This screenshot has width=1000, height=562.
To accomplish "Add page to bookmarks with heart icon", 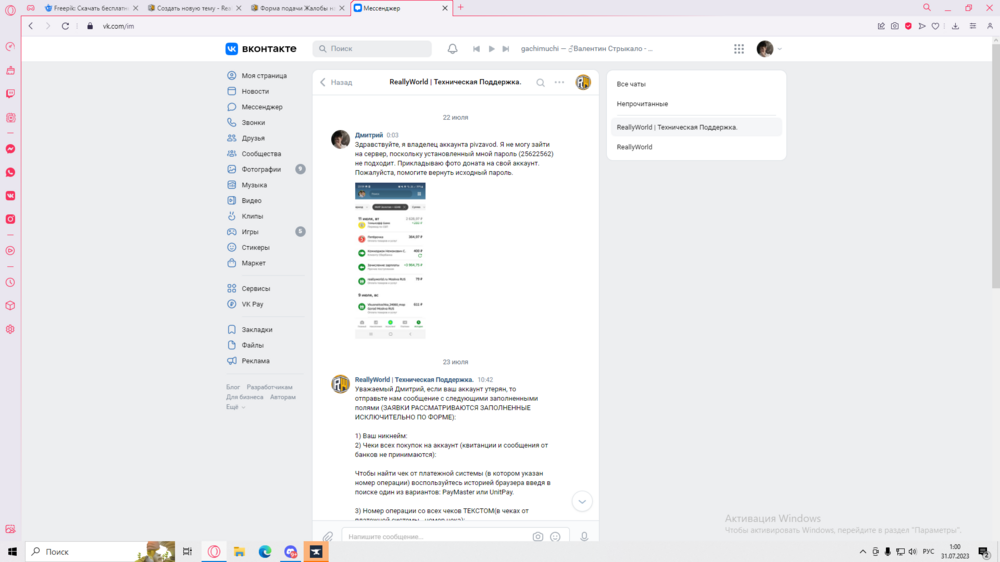I will (x=936, y=26).
